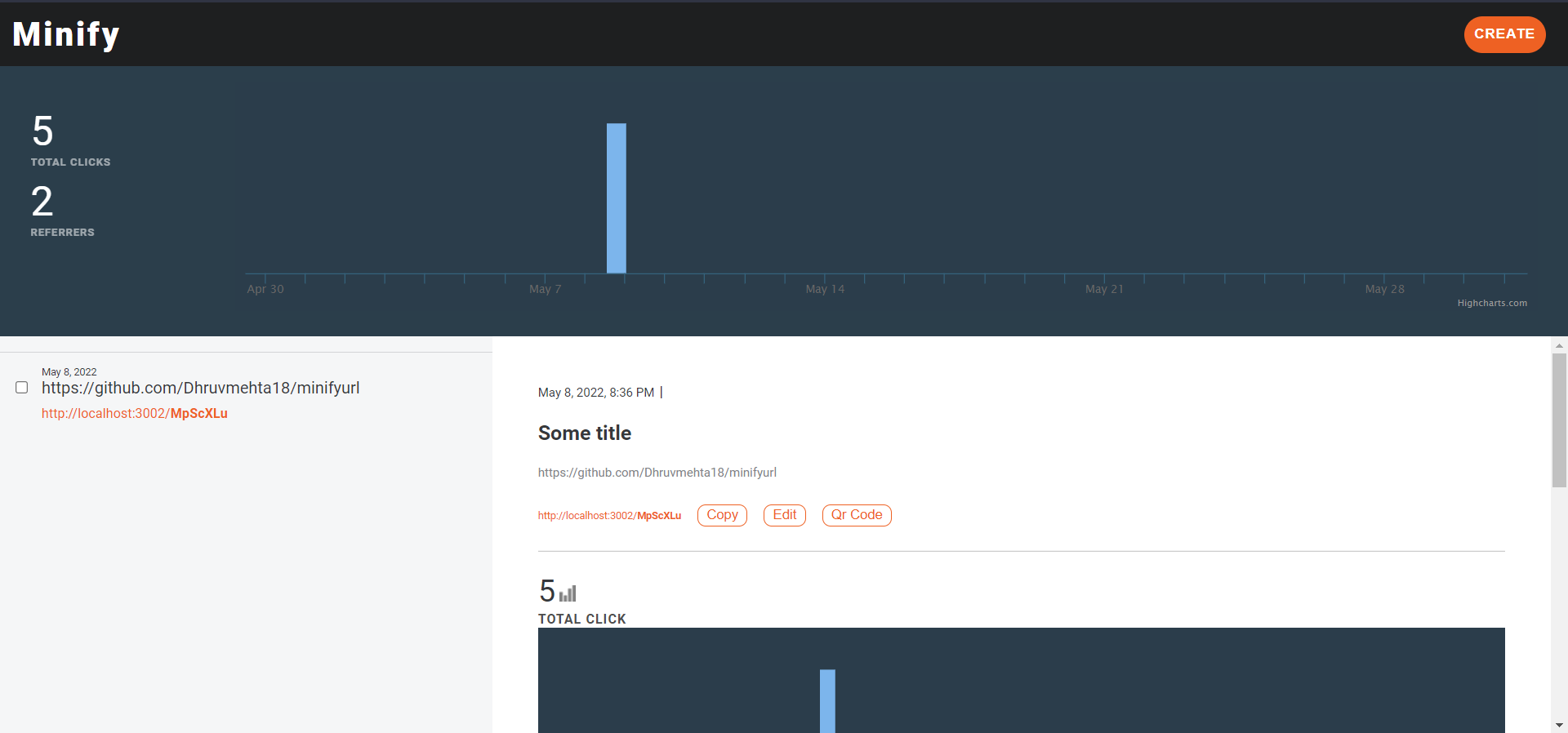Click the orange CREATE button

1504,34
